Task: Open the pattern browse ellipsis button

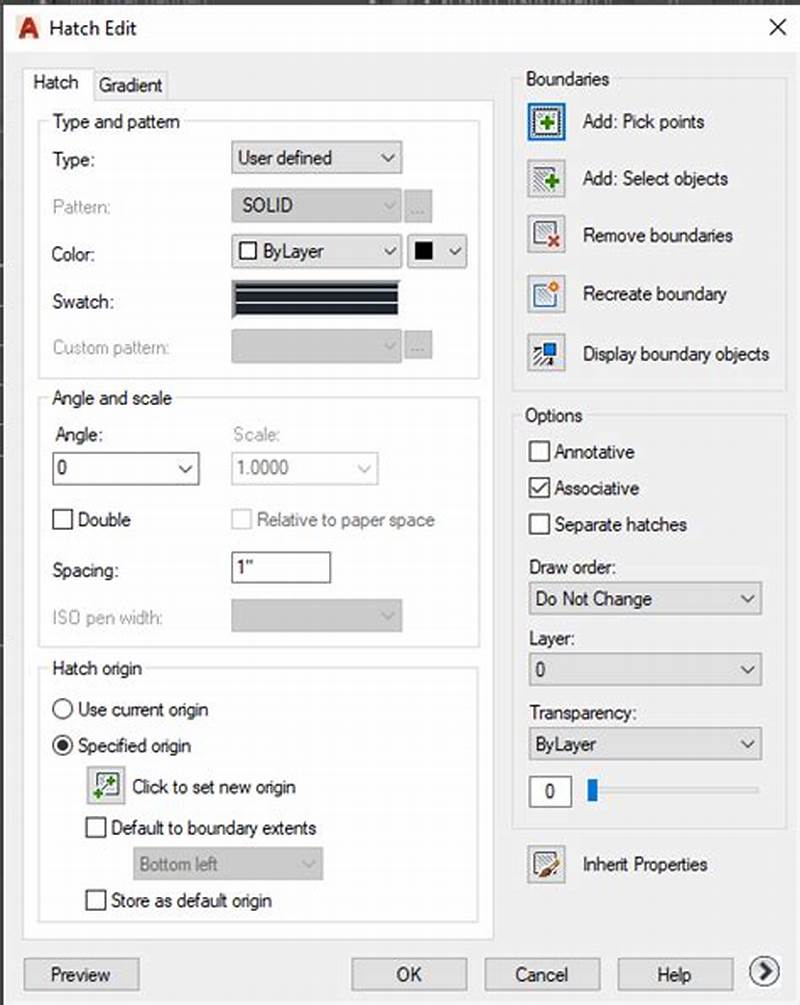Action: (x=418, y=205)
